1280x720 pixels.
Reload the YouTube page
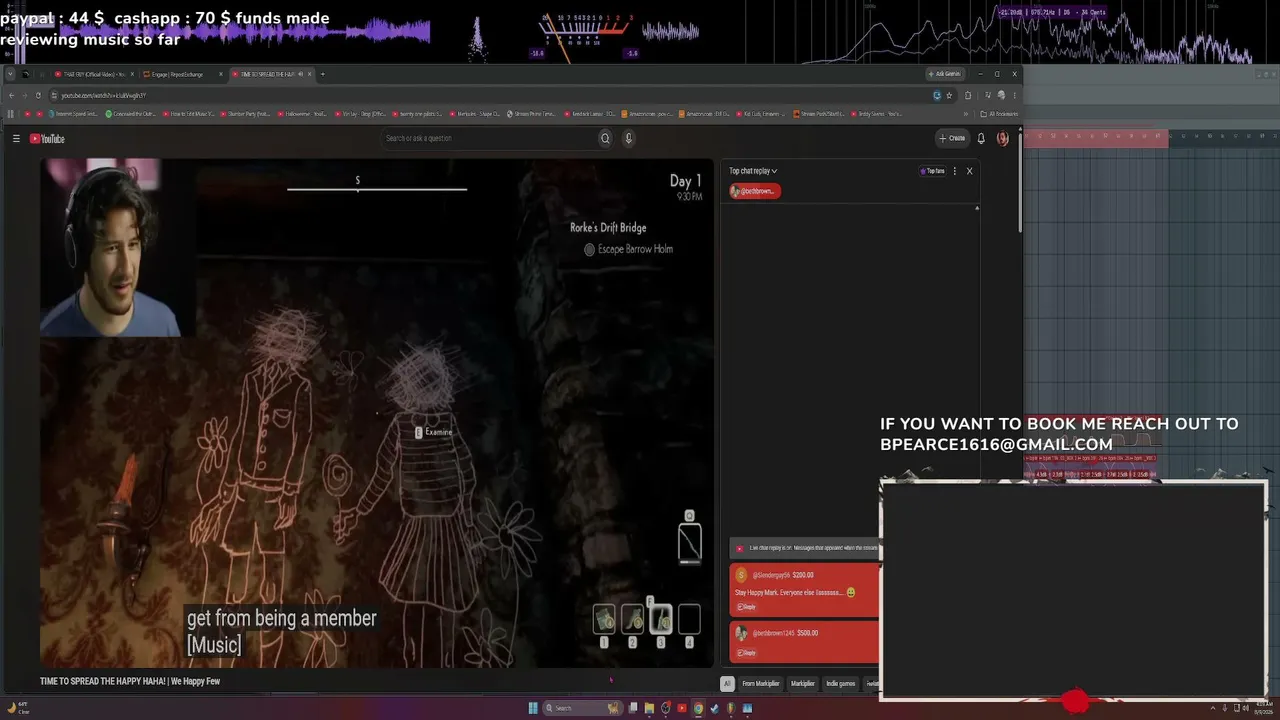coord(38,96)
